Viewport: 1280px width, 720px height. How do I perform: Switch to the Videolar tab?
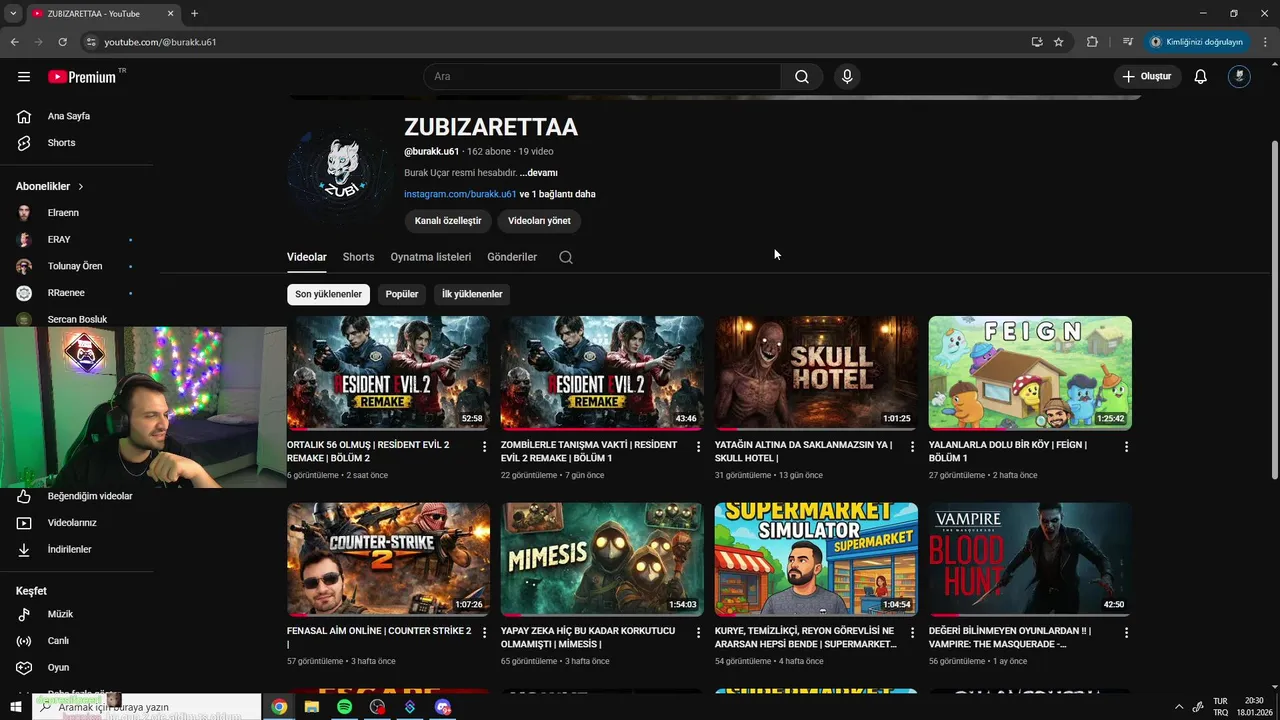(x=307, y=257)
